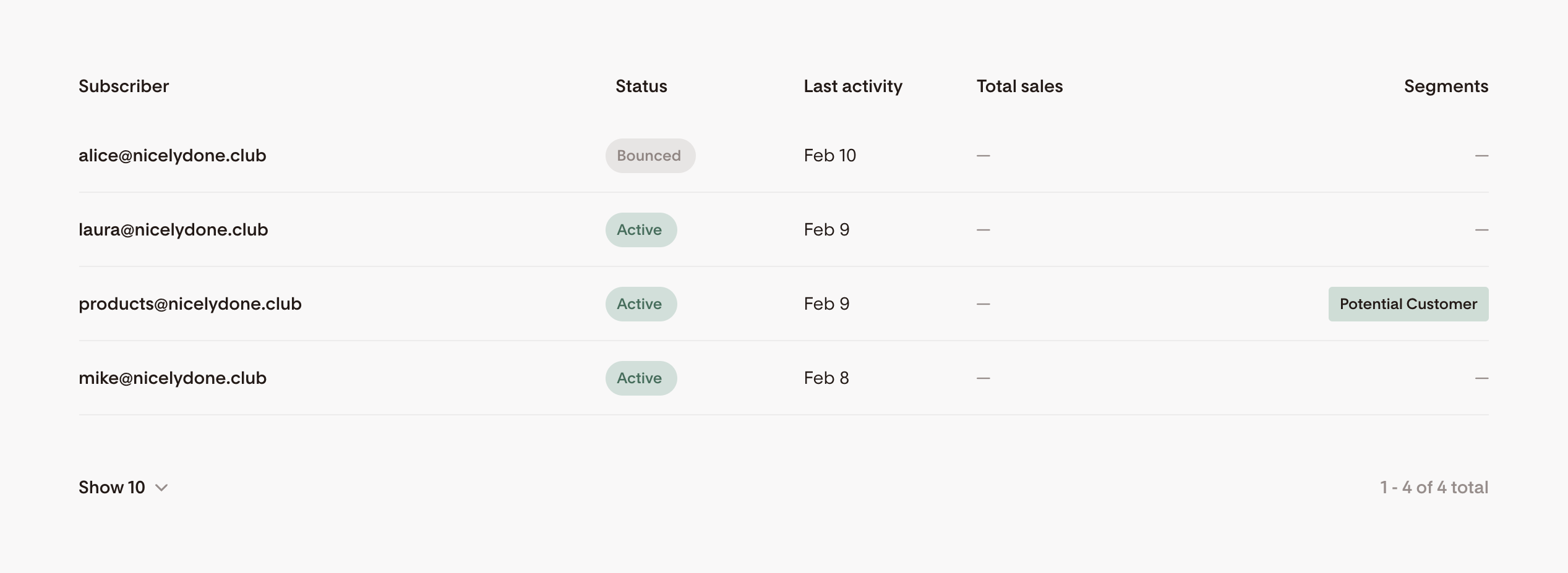Click alice's empty Segments dash
This screenshot has height=573, width=1568.
tap(1481, 156)
